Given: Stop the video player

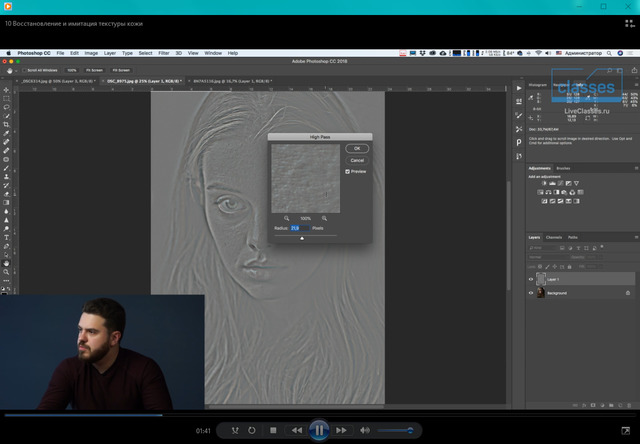Looking at the screenshot, I should pyautogui.click(x=272, y=430).
